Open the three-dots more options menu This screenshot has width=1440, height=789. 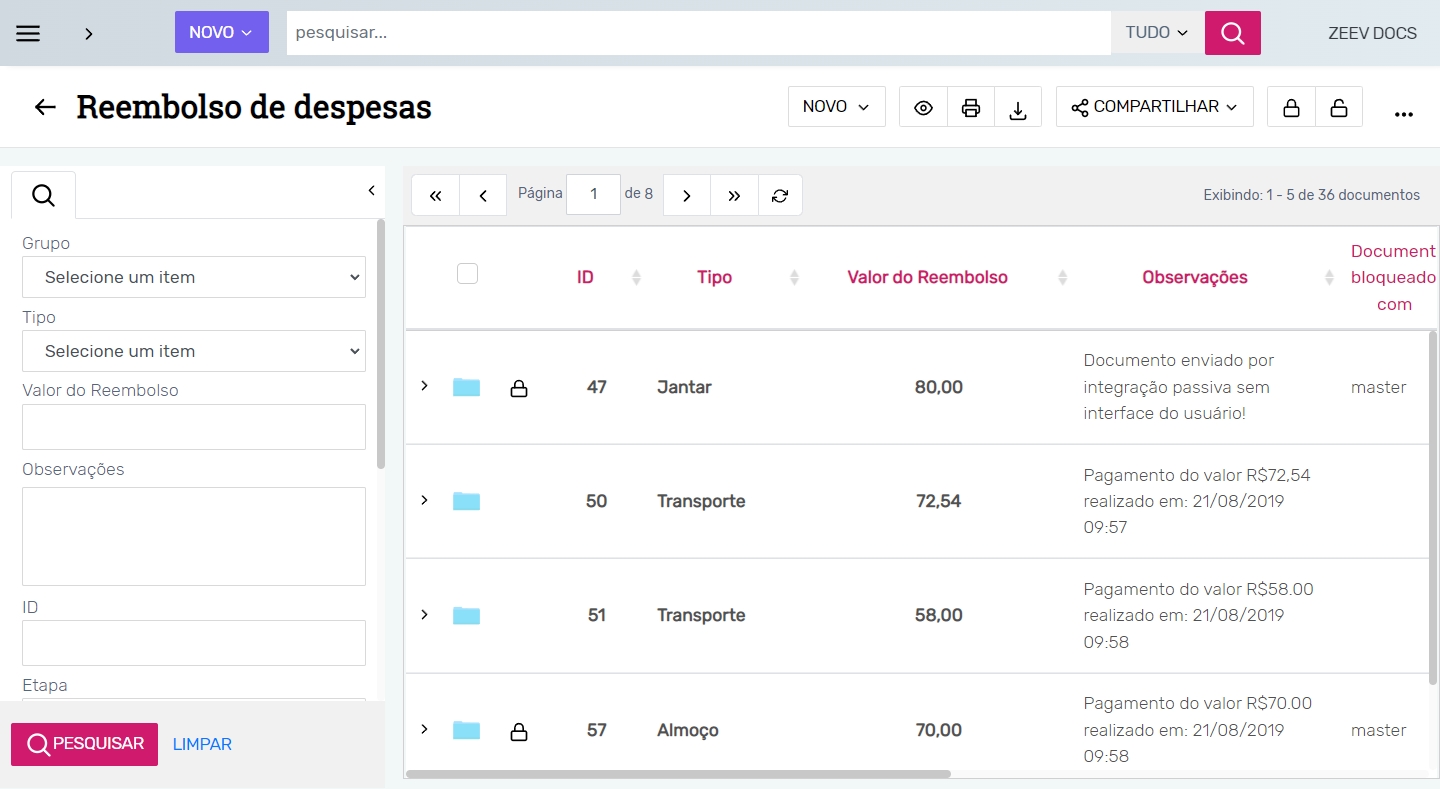(x=1403, y=113)
